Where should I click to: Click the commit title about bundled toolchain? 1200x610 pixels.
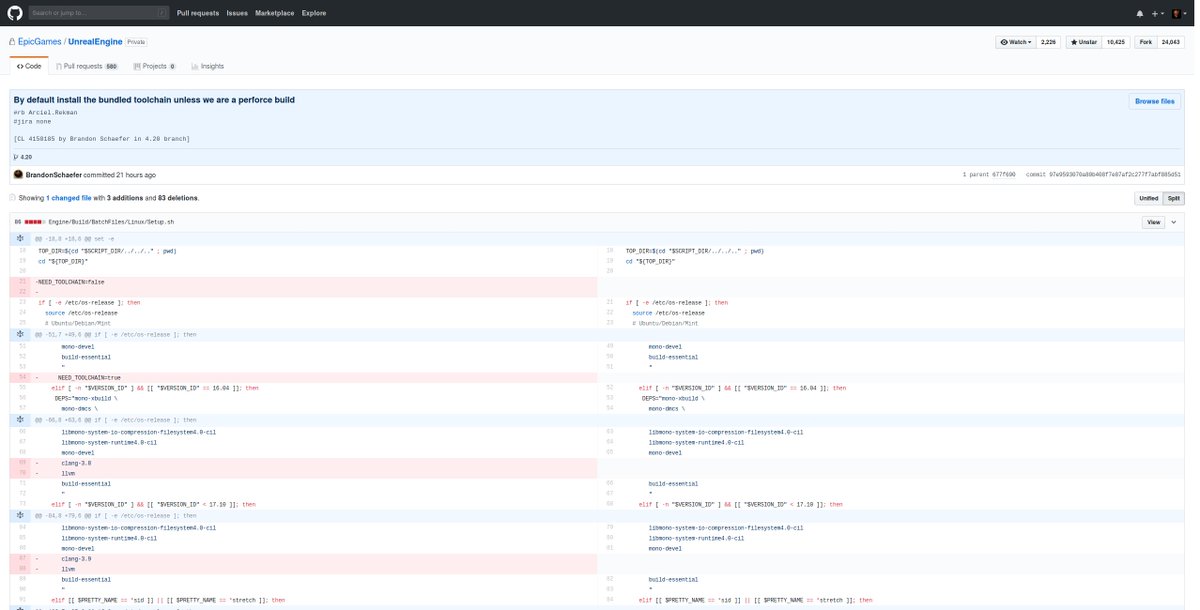point(154,100)
